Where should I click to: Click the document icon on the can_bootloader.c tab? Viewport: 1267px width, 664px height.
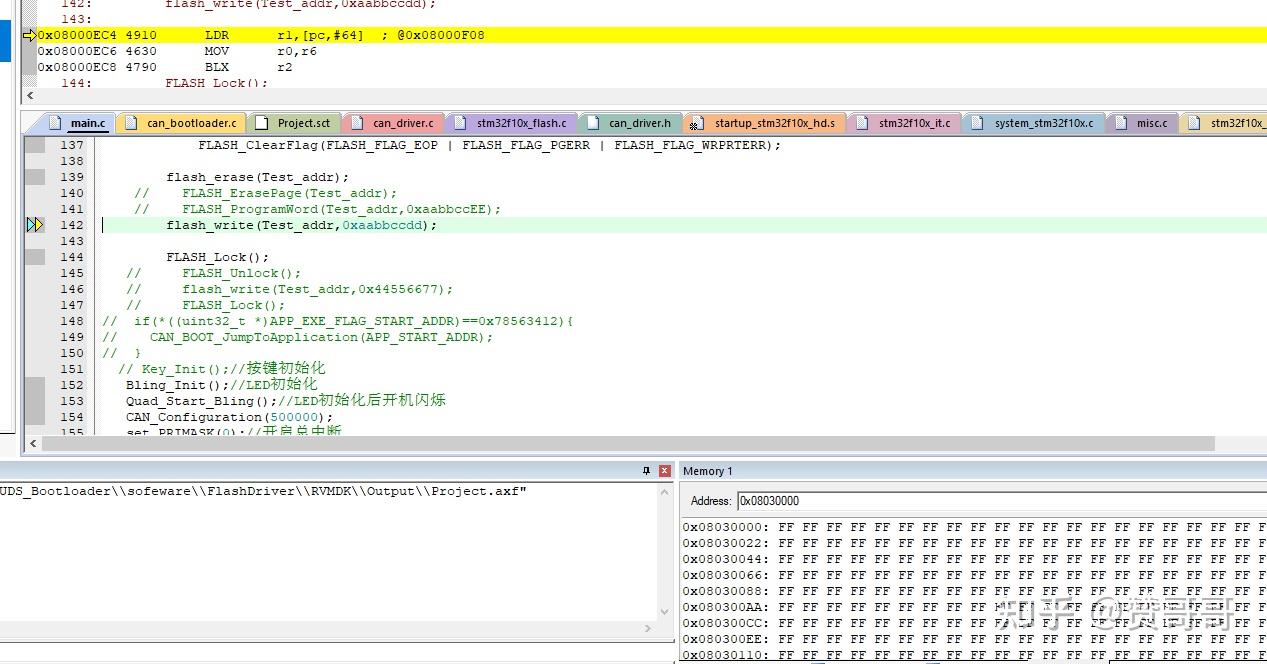pos(132,122)
